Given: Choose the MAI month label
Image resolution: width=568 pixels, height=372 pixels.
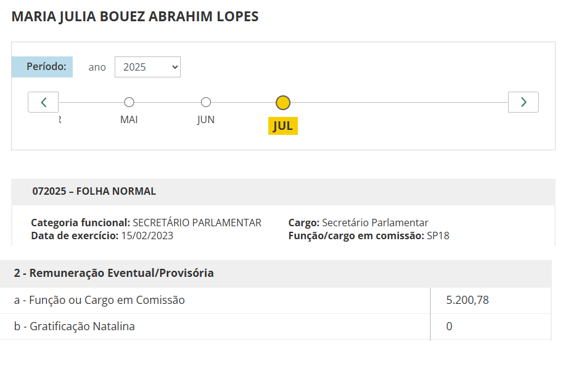Looking at the screenshot, I should click(x=129, y=120).
